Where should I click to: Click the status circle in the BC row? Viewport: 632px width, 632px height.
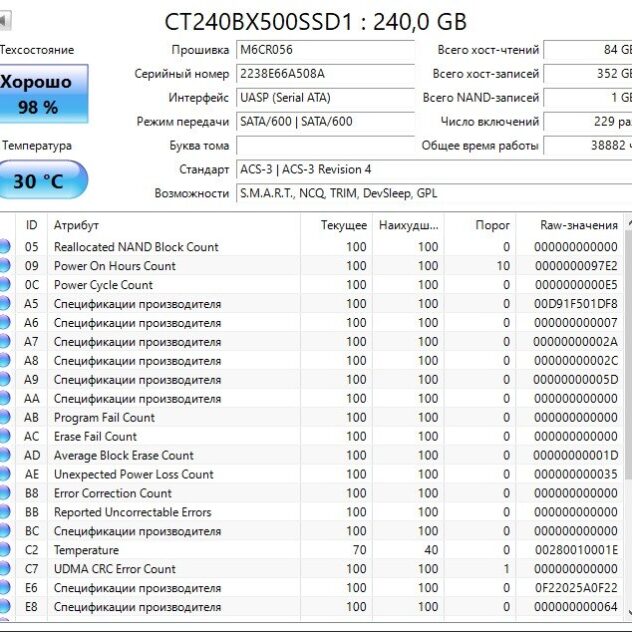pyautogui.click(x=4, y=530)
